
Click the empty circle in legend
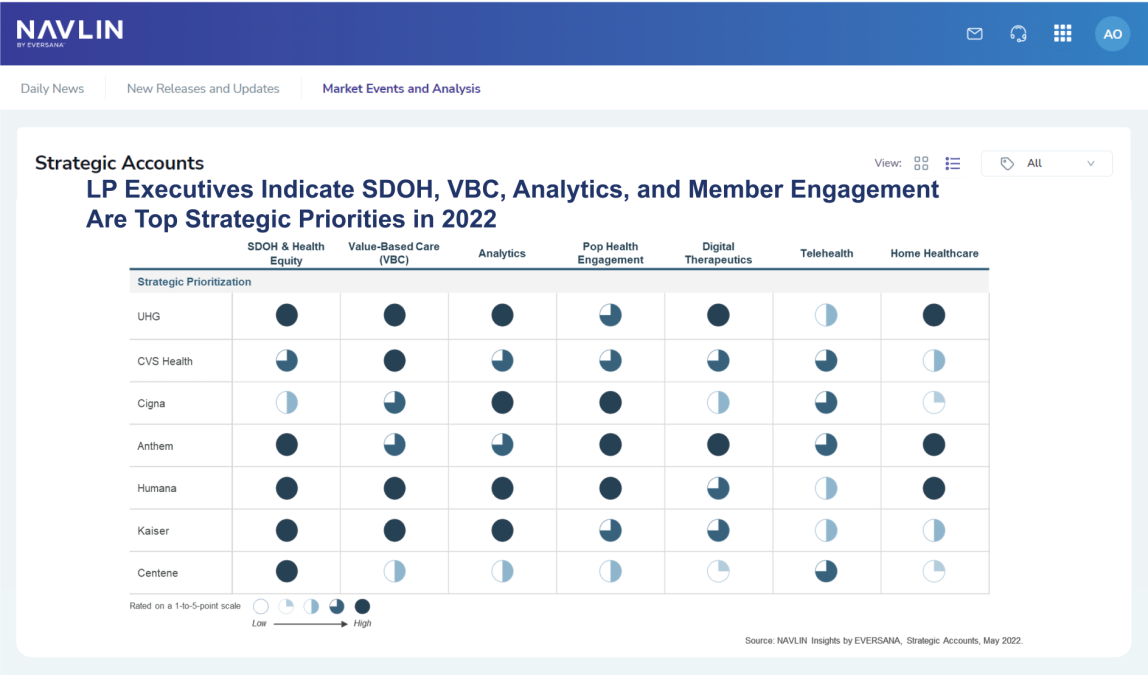pos(261,606)
